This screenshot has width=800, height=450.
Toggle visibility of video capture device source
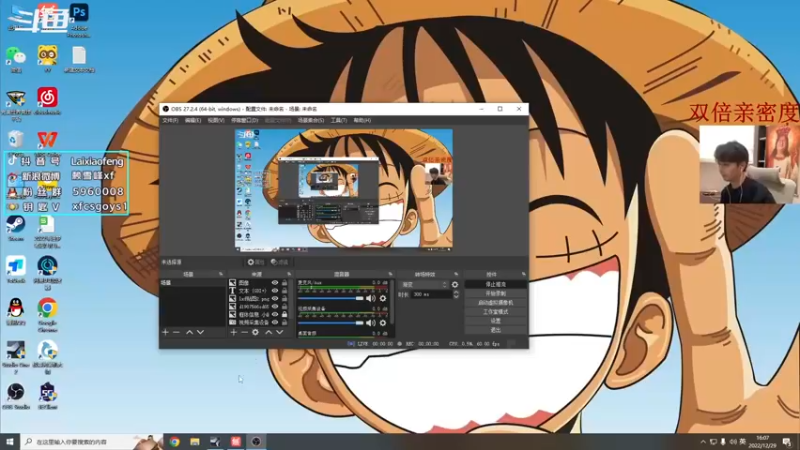tap(274, 322)
